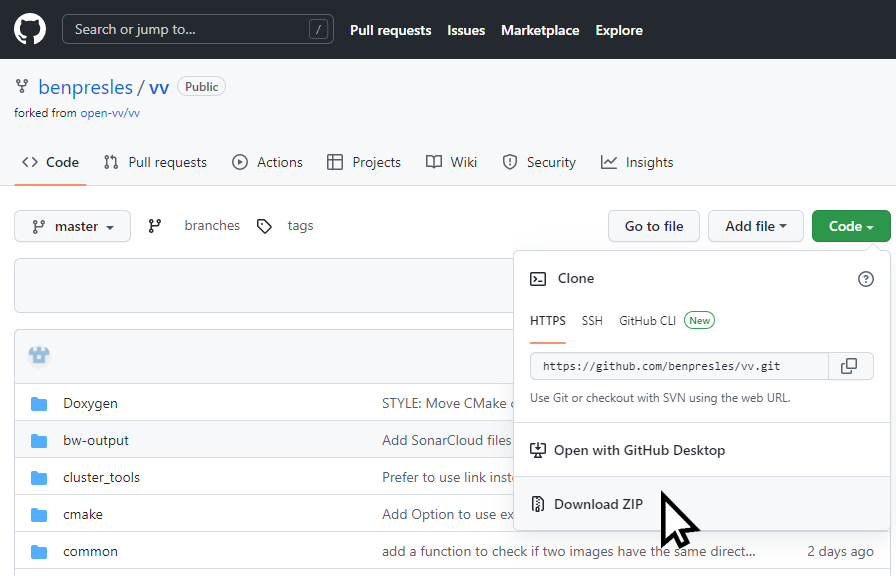View the repository tags link

(300, 226)
